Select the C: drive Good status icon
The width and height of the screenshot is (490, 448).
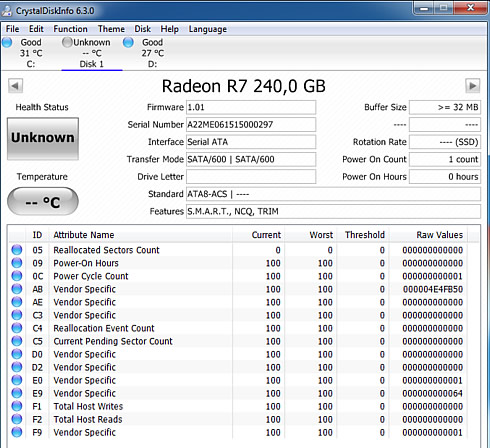click(x=7, y=42)
